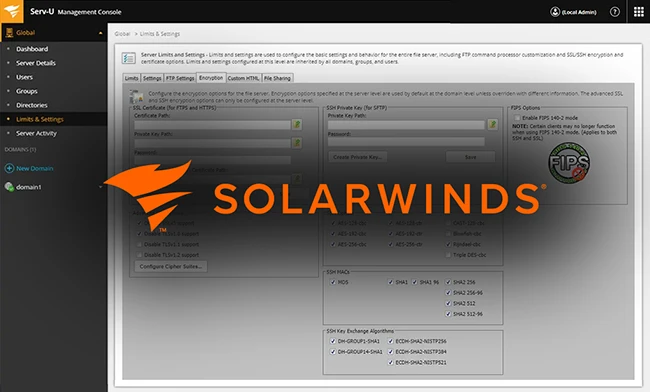Screen dimensions: 650x392
Task: Click the plus icon beside New Domain
Action: tap(9, 168)
